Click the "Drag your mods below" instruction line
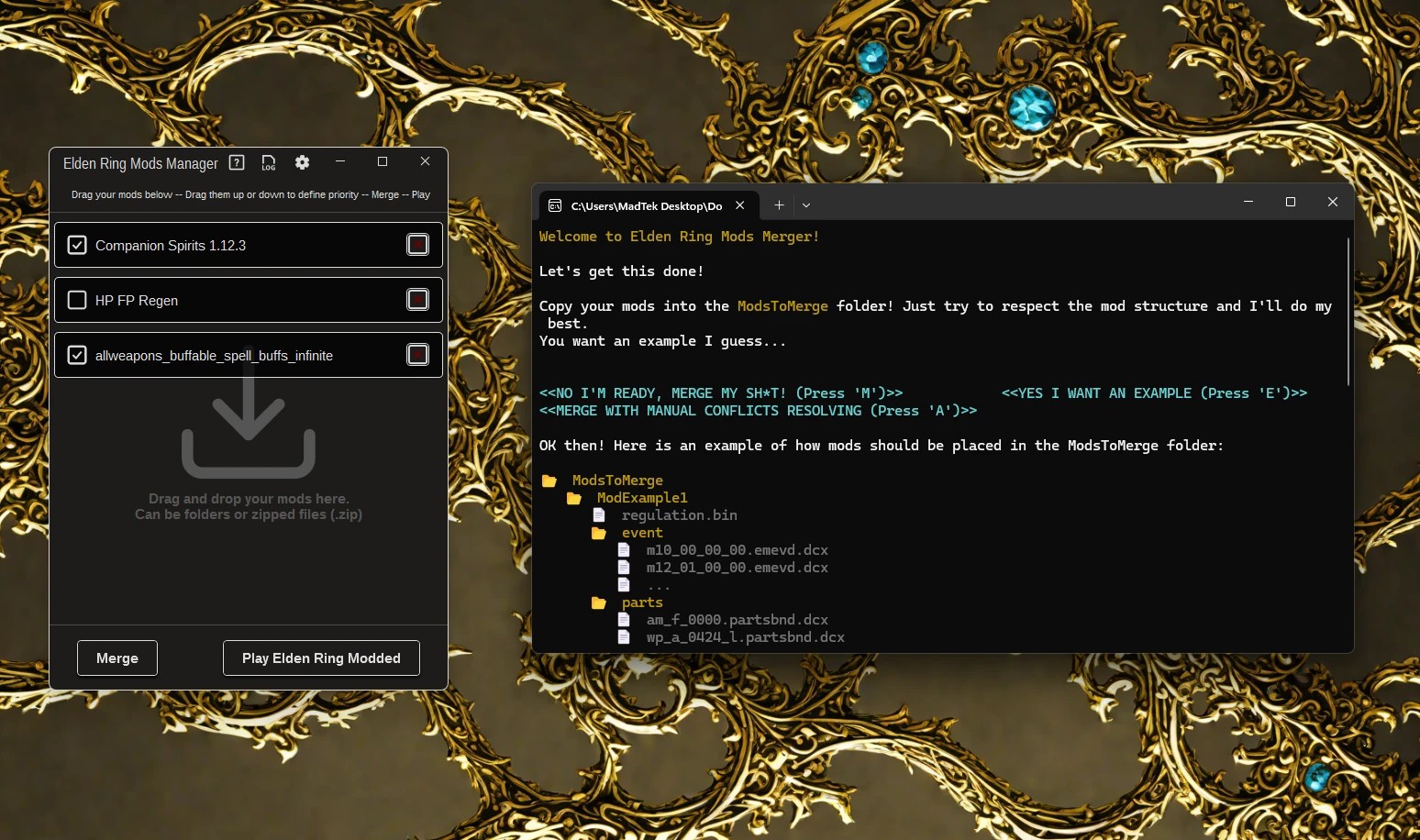This screenshot has height=840, width=1420. tap(250, 194)
